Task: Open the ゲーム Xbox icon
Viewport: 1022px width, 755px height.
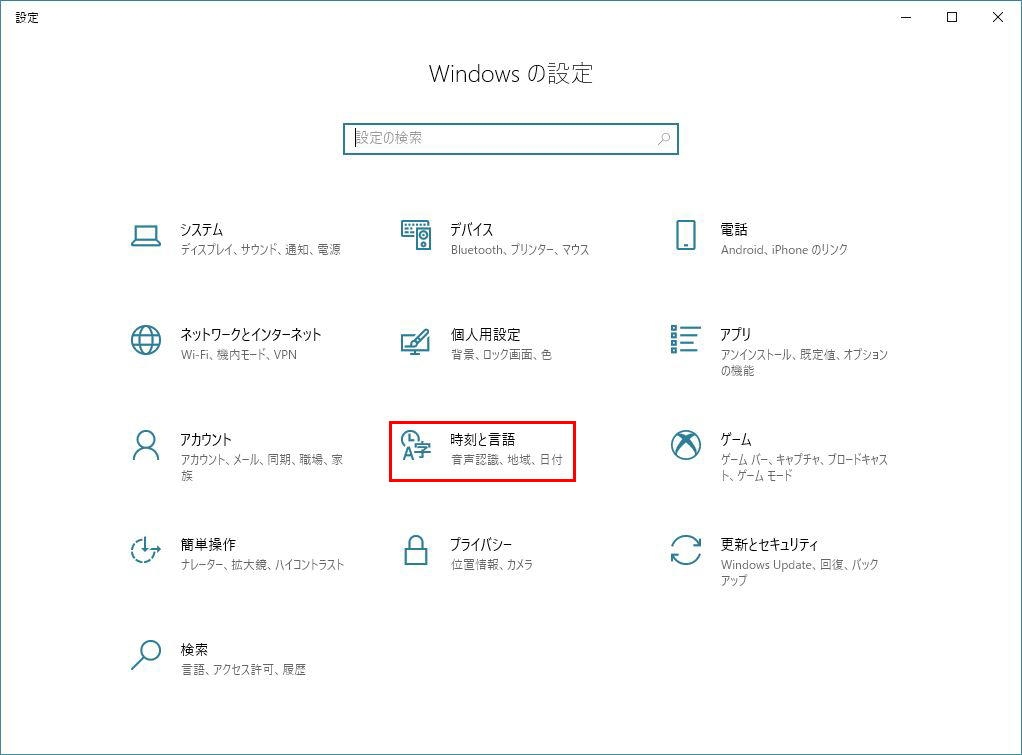Action: coord(686,445)
